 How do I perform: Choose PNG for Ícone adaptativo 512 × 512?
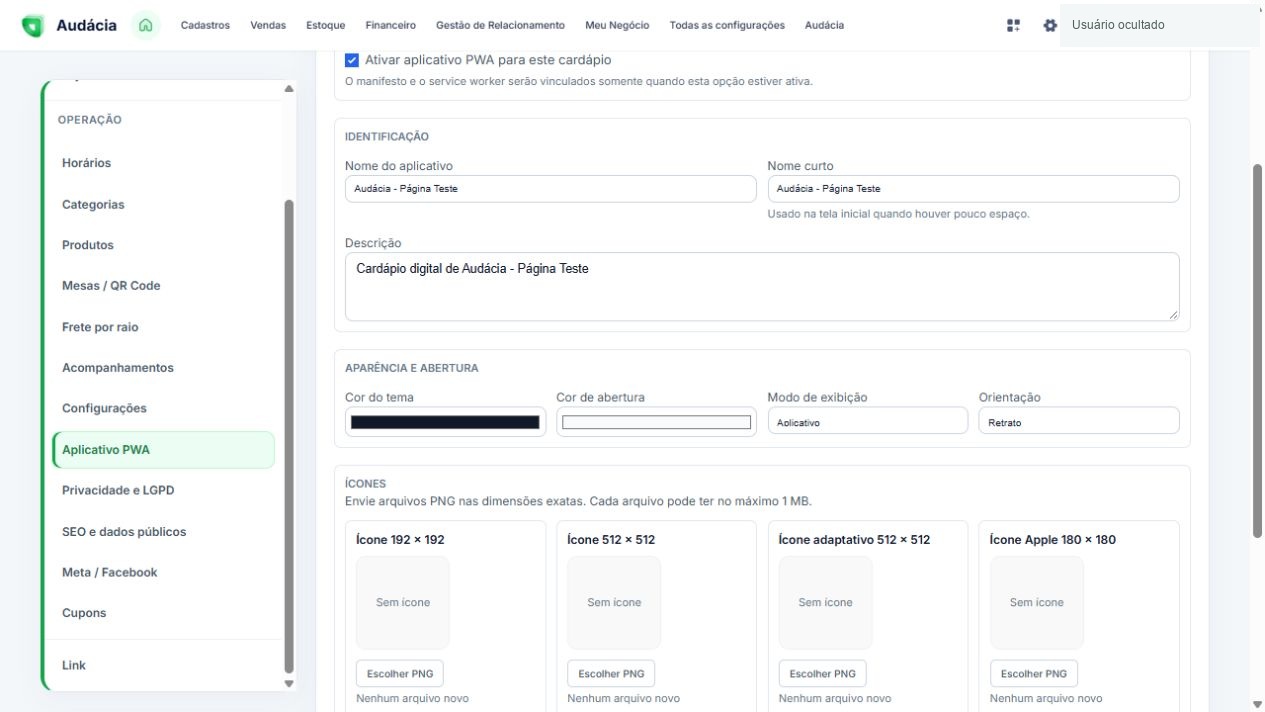(823, 674)
